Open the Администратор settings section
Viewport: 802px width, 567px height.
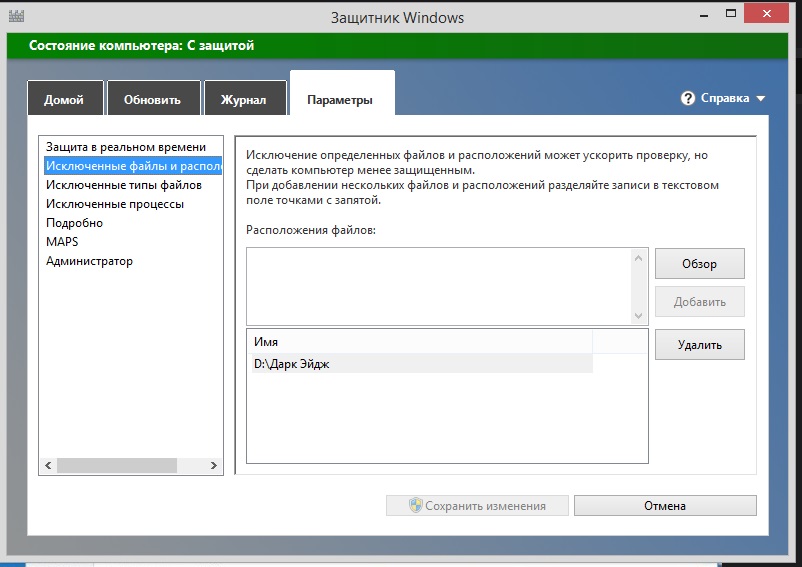coord(90,261)
